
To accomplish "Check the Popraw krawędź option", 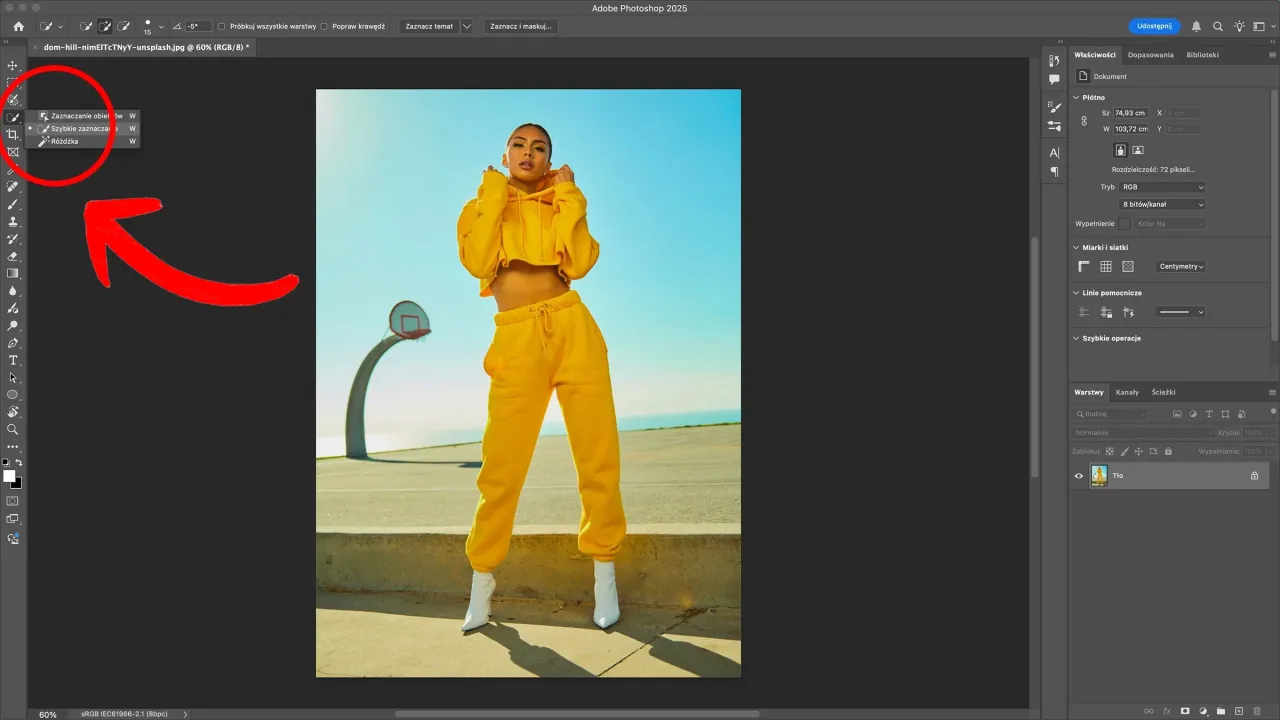I will tap(325, 26).
